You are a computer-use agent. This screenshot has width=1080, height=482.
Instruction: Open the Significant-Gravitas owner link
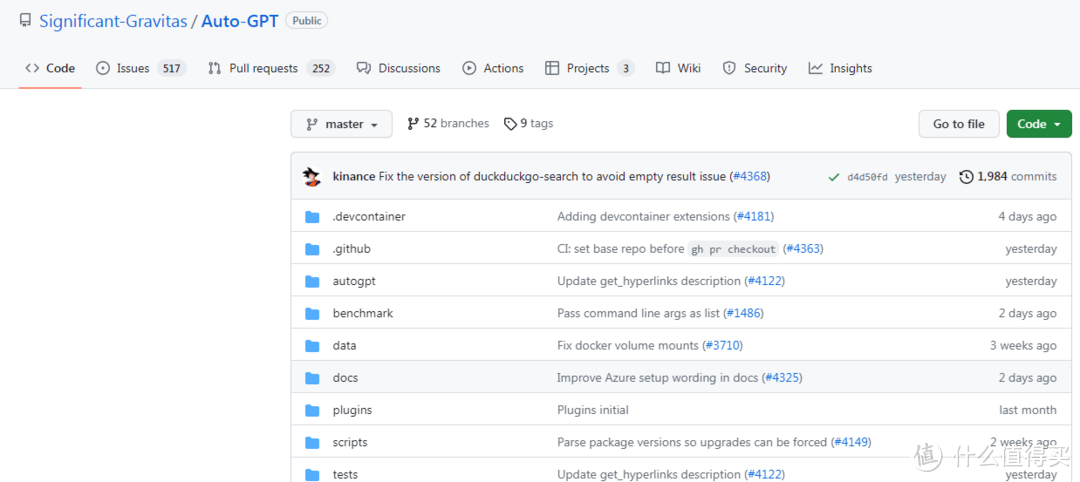click(109, 21)
